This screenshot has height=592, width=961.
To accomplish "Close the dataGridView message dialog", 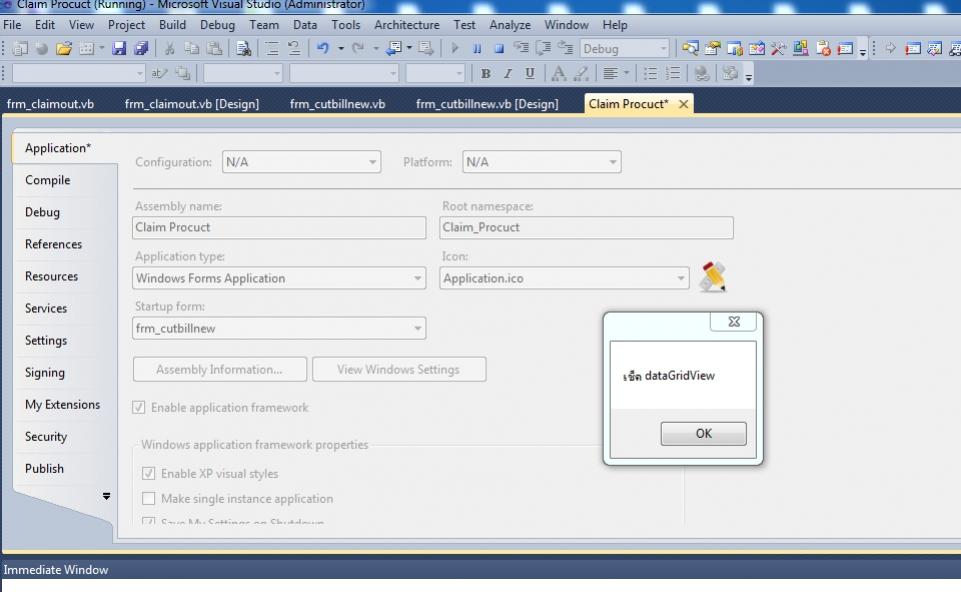I will (x=734, y=321).
